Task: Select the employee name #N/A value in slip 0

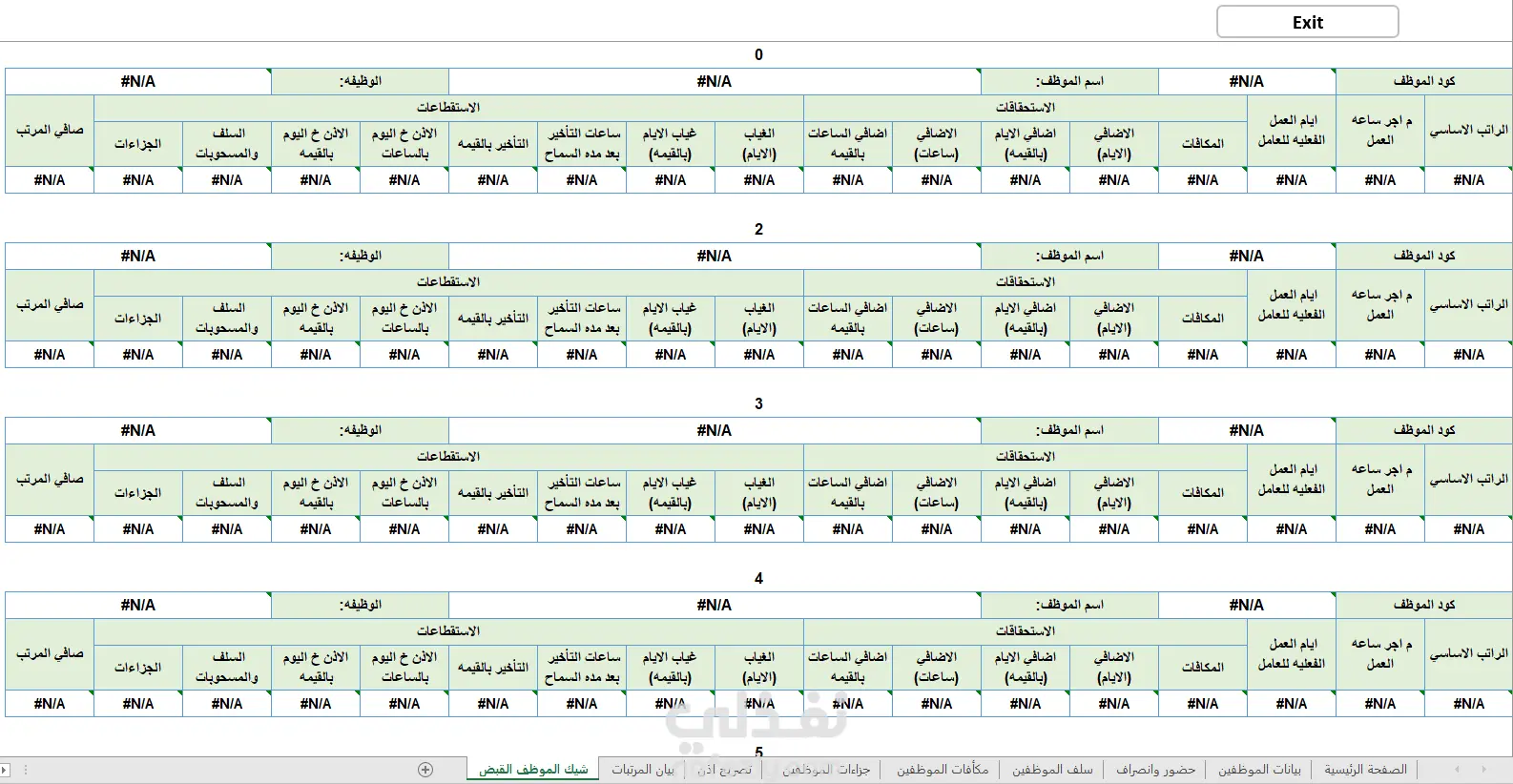Action: tap(715, 81)
